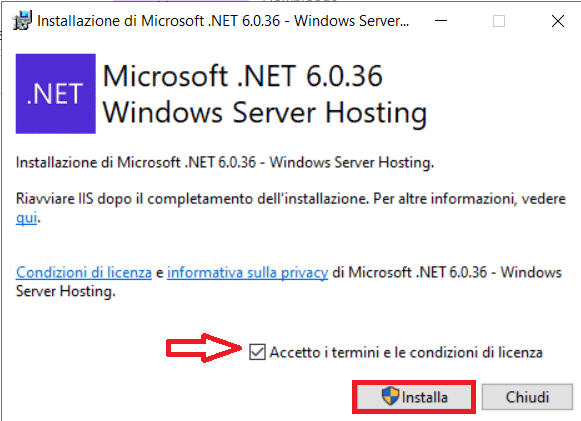Click the trailing 'Server Hosting.' license text
This screenshot has width=581, height=421.
pyautogui.click(x=66, y=291)
